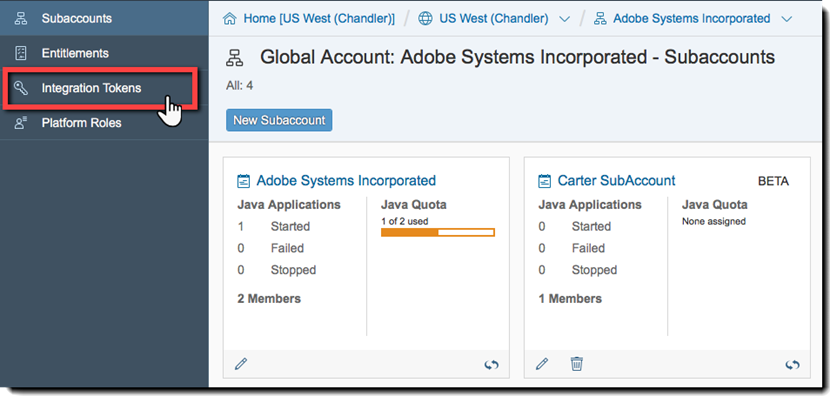
Task: Click the Subaccounts hierarchy icon in sidebar
Action: (x=21, y=19)
